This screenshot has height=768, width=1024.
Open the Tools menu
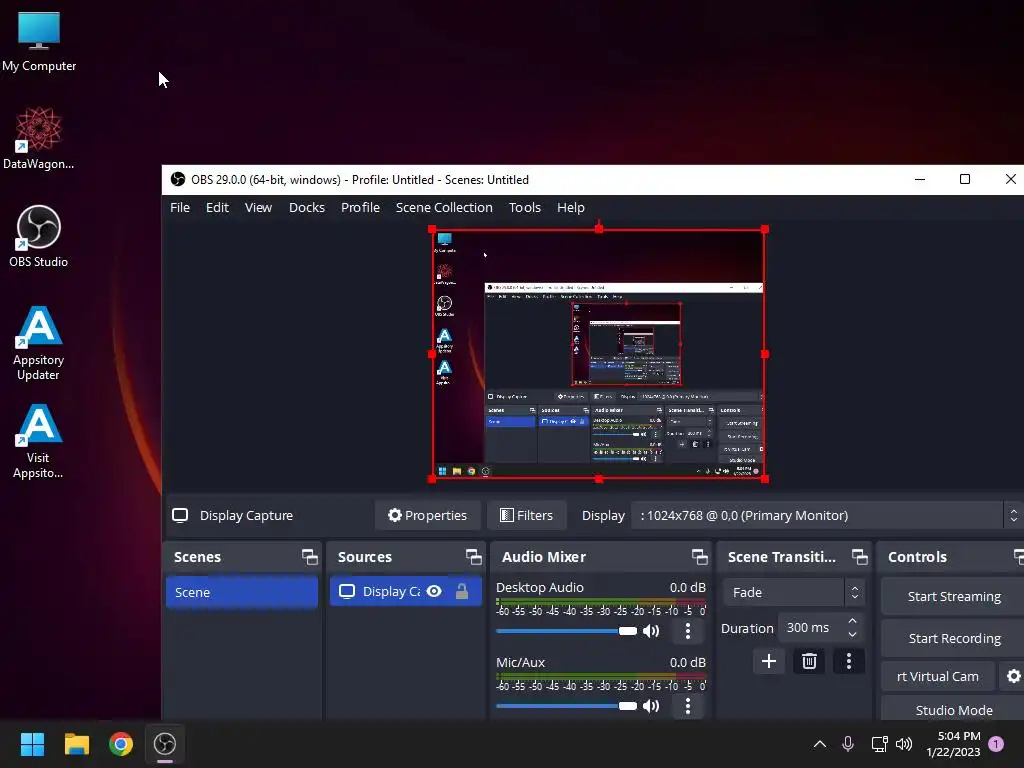click(x=525, y=207)
